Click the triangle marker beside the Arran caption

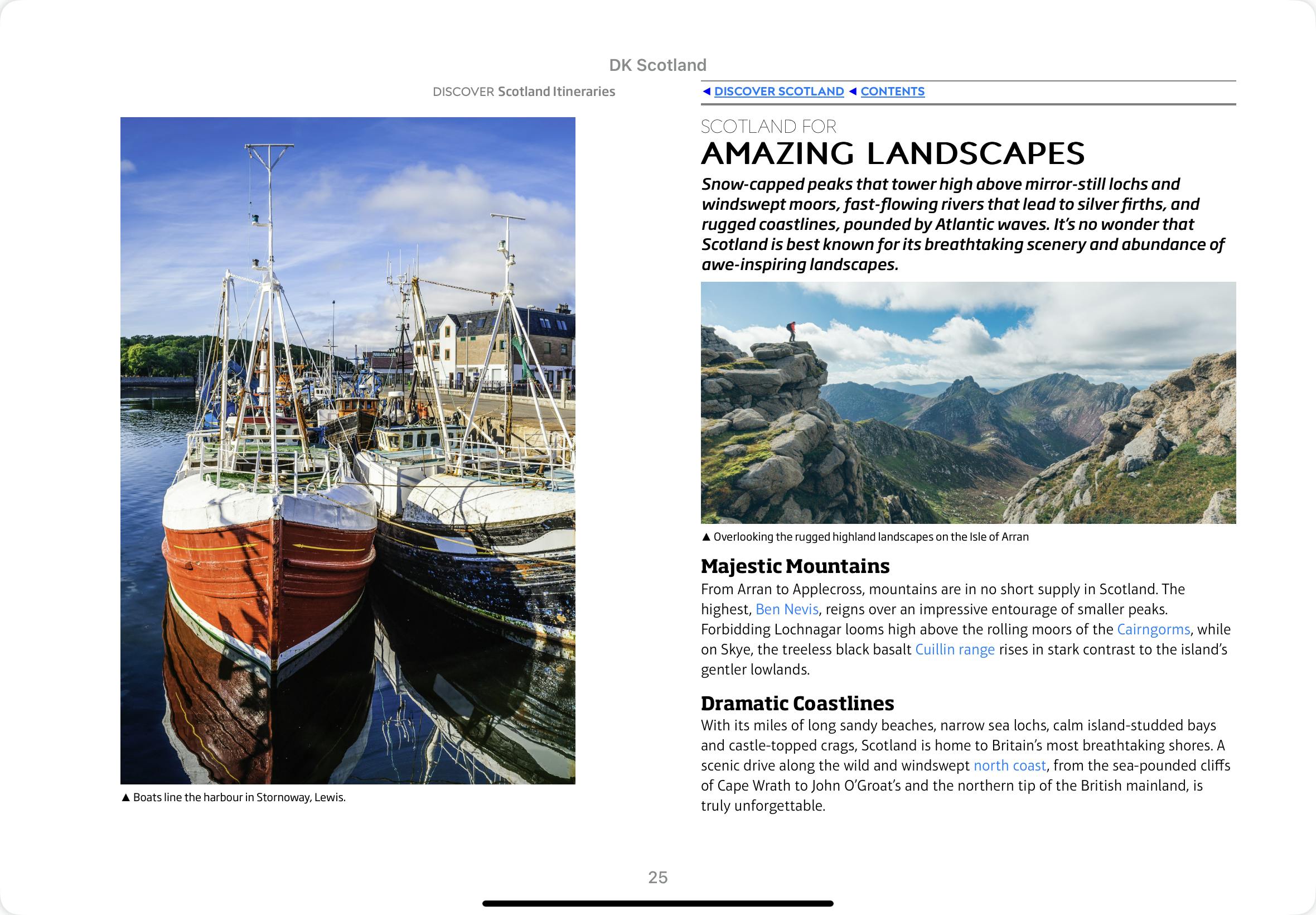pyautogui.click(x=706, y=537)
